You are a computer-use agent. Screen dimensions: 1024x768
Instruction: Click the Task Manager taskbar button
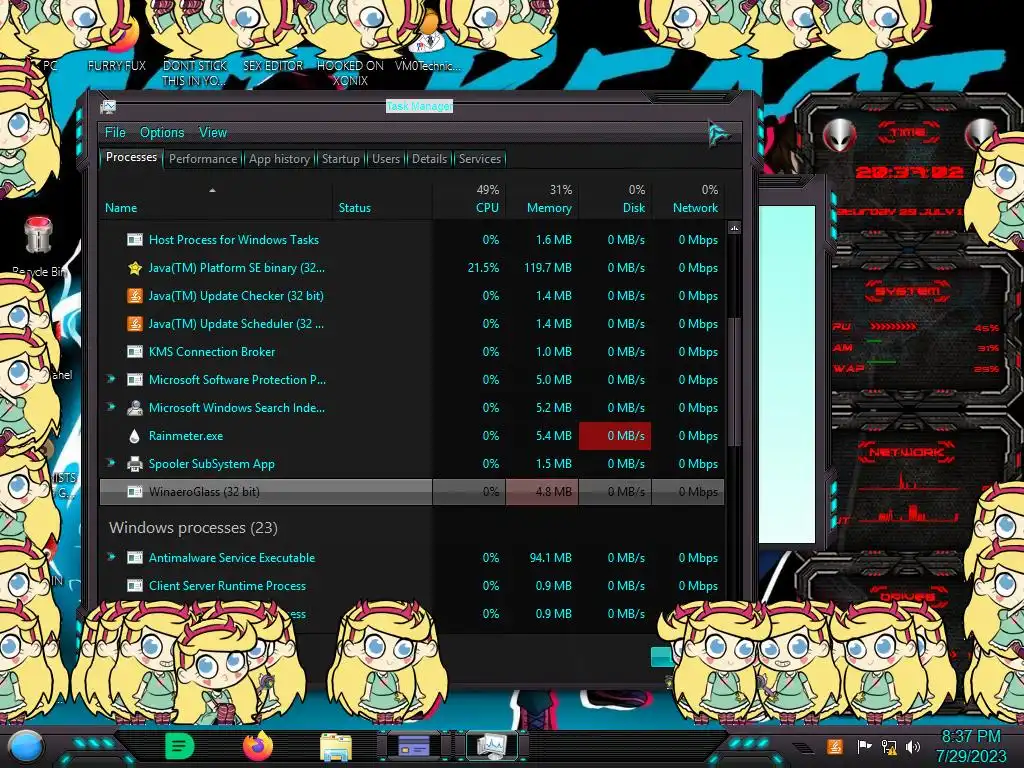tap(491, 746)
